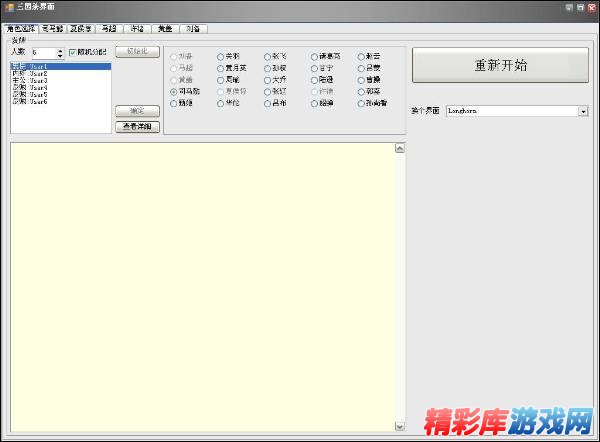Click the app icon in title bar
This screenshot has width=600, height=442.
[x=7, y=7]
